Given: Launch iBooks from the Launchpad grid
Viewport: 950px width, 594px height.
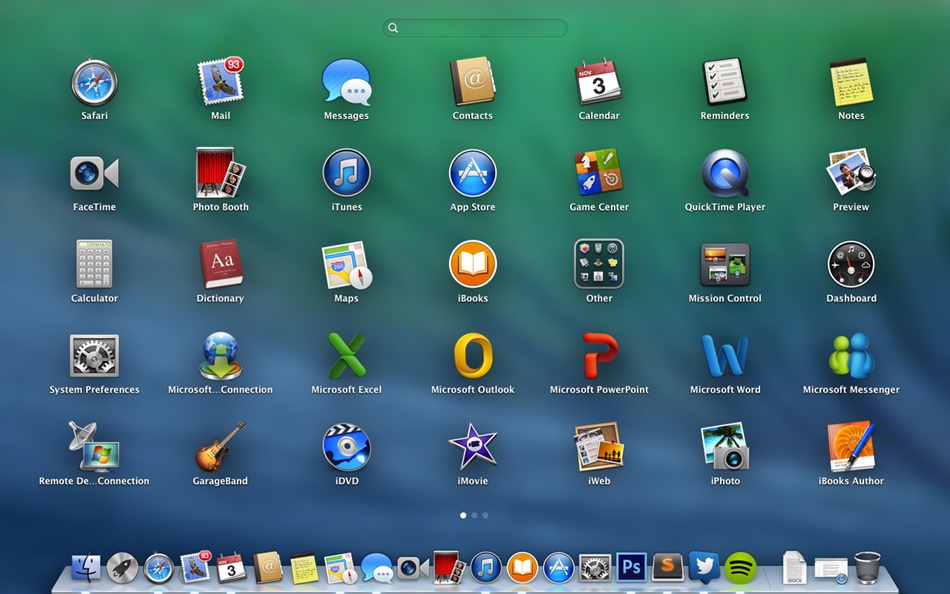Looking at the screenshot, I should (x=473, y=264).
